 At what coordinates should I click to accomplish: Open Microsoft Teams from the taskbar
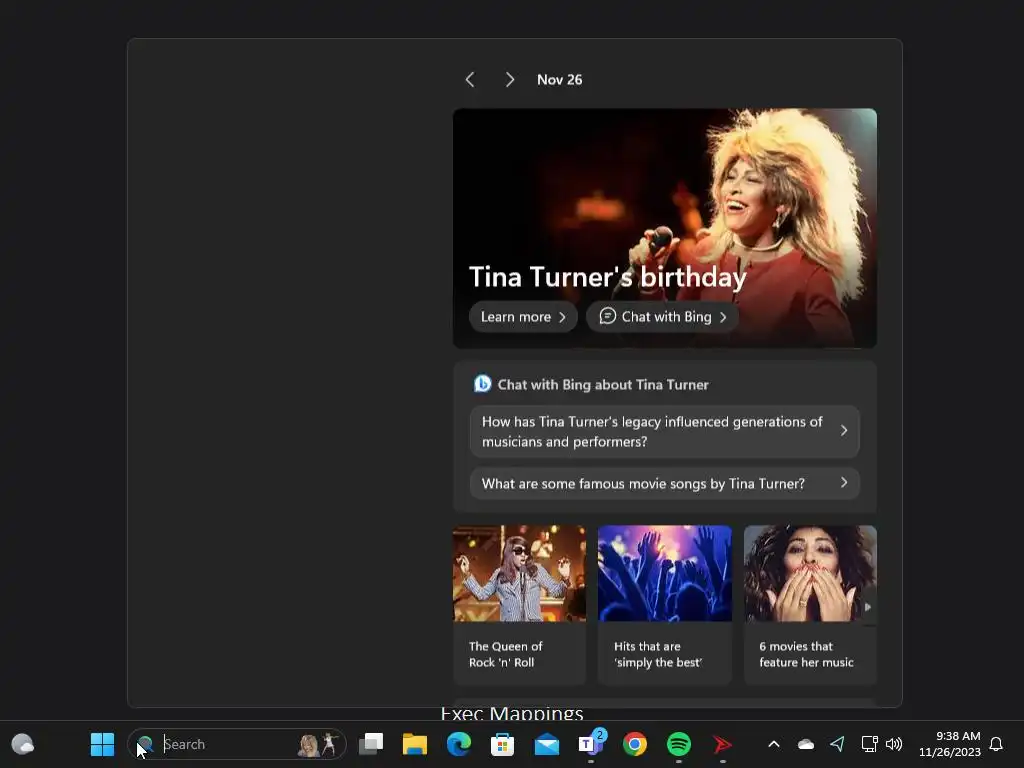coord(591,744)
